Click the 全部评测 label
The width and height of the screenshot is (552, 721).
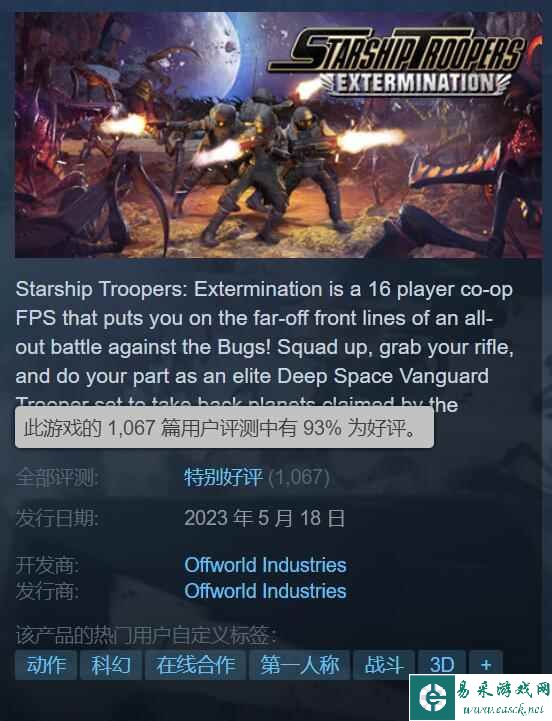pos(57,477)
